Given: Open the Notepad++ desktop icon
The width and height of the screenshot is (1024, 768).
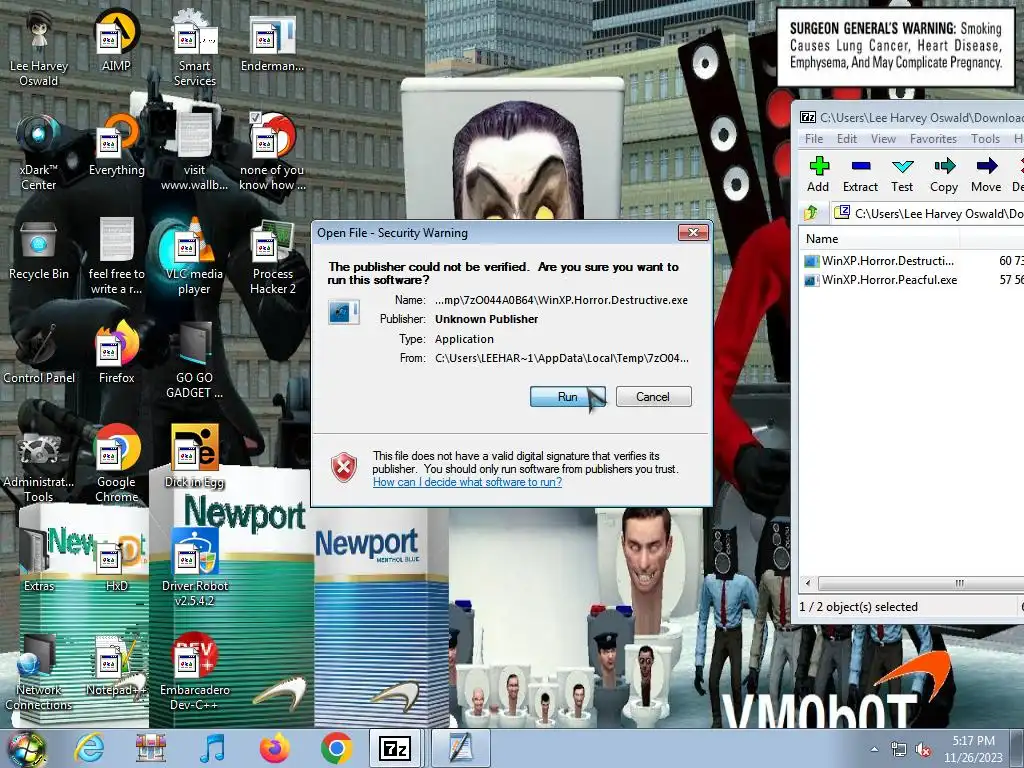Looking at the screenshot, I should point(116,666).
